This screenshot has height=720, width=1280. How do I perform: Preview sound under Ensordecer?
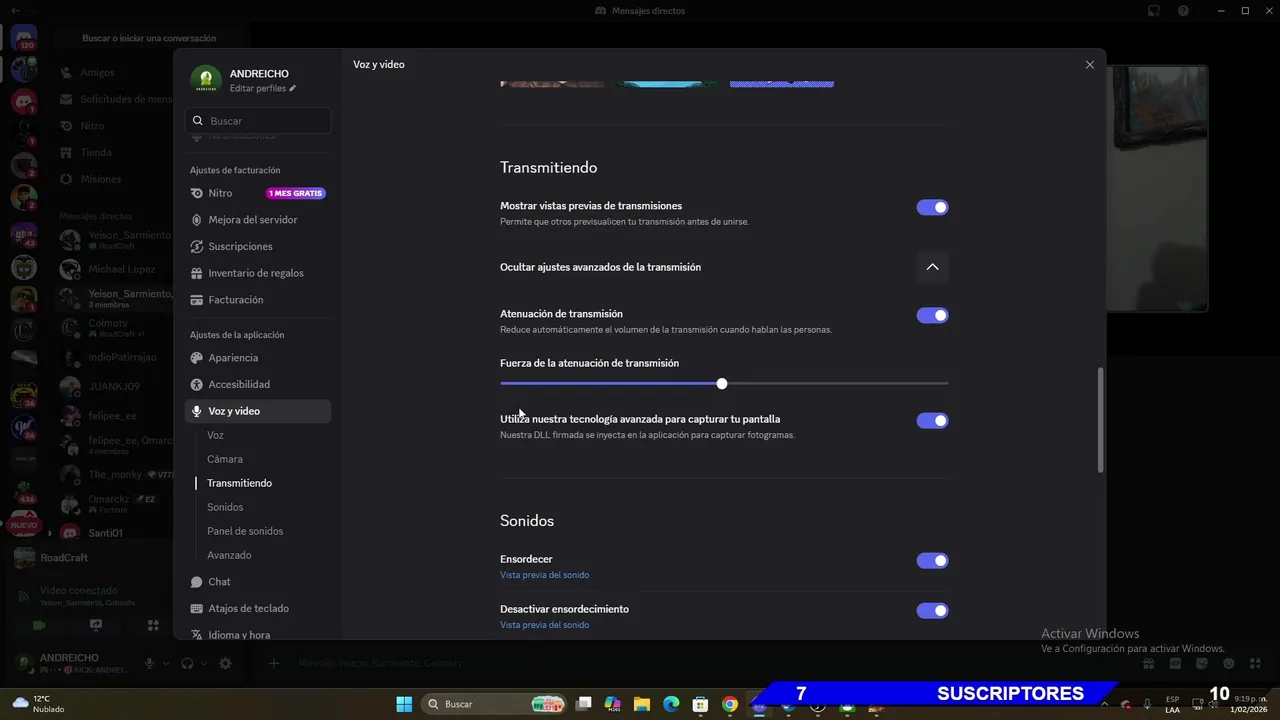click(x=544, y=575)
